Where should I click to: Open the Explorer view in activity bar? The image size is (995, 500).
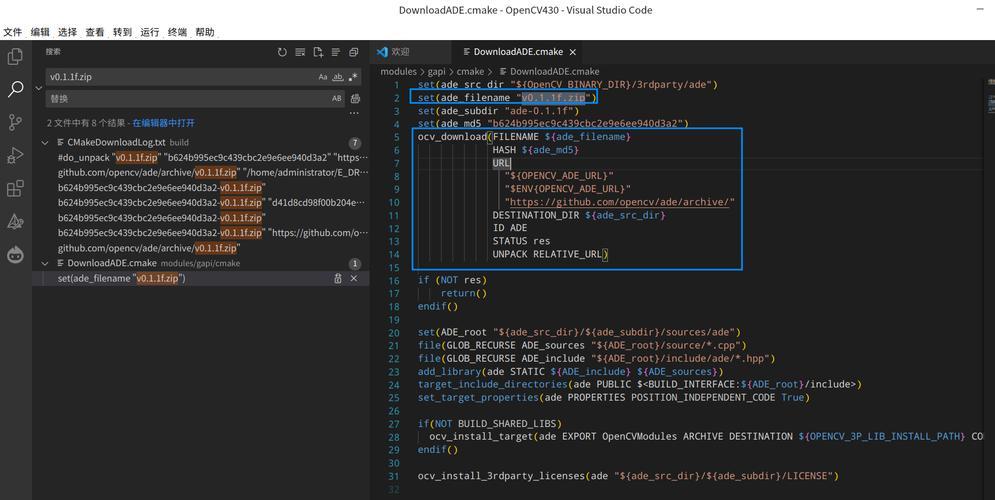[15, 56]
